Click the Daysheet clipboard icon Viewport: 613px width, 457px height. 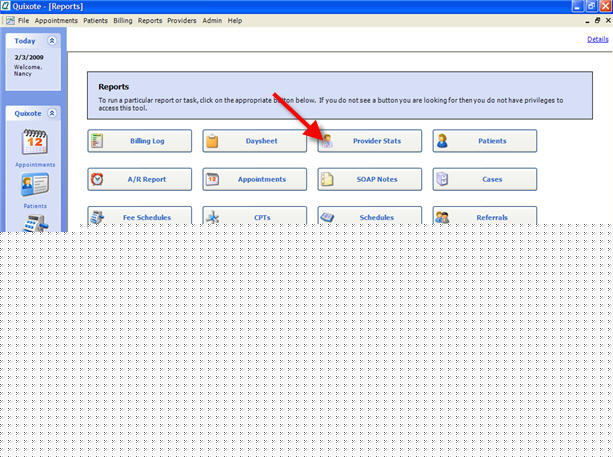[x=212, y=141]
